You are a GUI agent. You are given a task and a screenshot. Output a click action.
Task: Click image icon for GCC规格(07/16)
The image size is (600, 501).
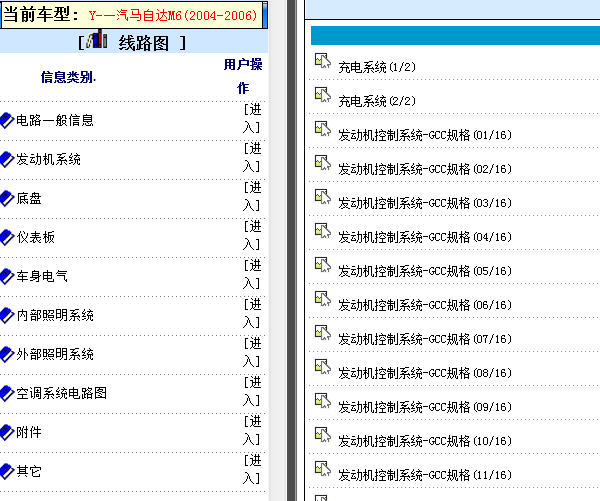[323, 333]
